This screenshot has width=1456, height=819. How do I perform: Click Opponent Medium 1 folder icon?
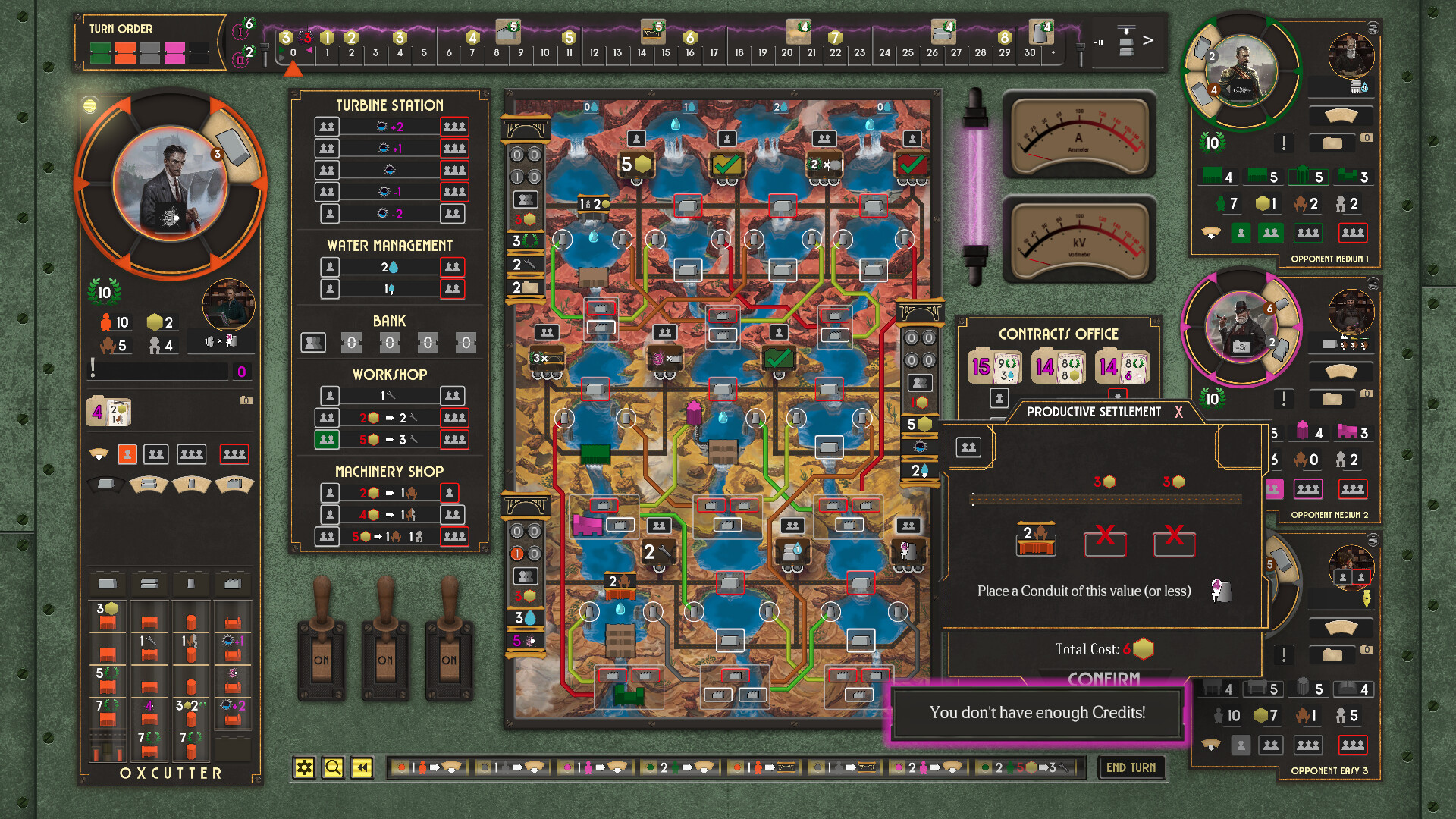coord(1332,143)
